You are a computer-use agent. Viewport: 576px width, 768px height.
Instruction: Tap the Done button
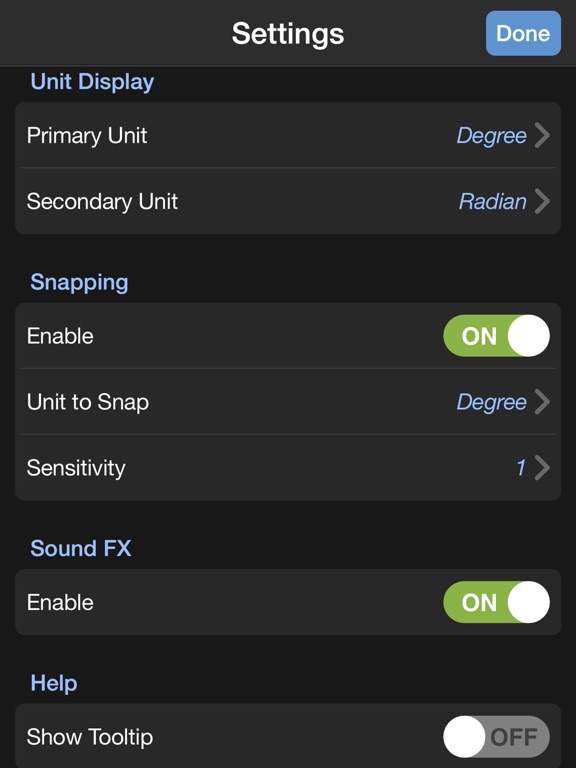point(523,33)
